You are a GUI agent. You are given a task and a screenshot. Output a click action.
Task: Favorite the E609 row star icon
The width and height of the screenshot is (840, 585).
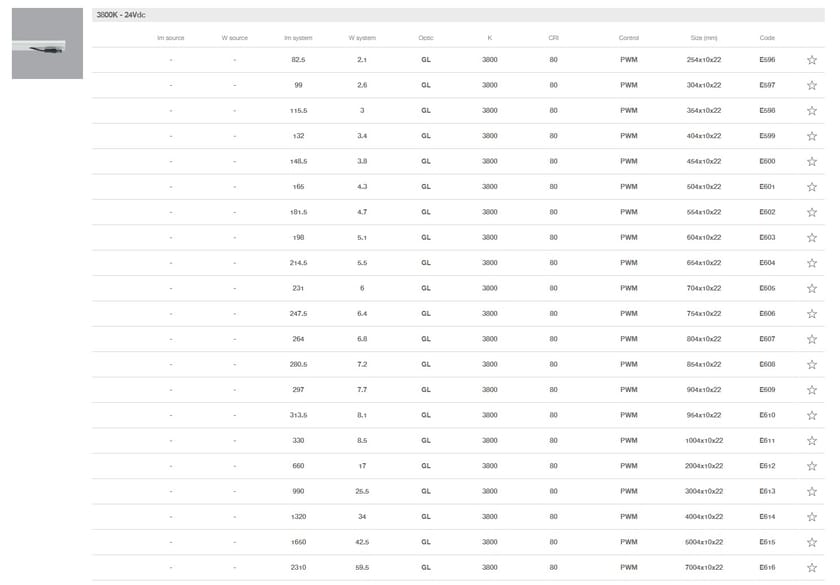[x=811, y=390]
